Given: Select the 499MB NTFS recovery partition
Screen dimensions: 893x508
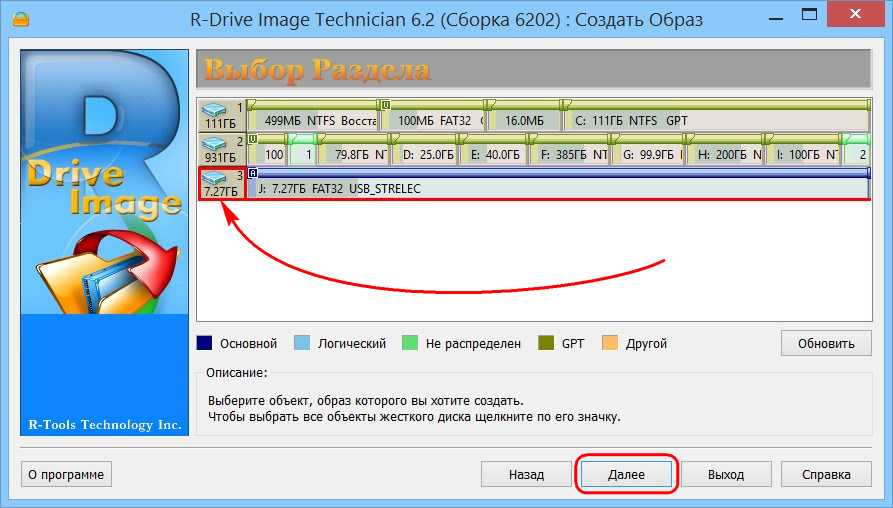Looking at the screenshot, I should (x=312, y=121).
